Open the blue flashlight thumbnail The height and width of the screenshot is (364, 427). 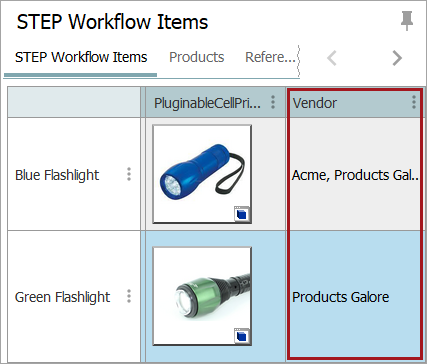coord(202,174)
